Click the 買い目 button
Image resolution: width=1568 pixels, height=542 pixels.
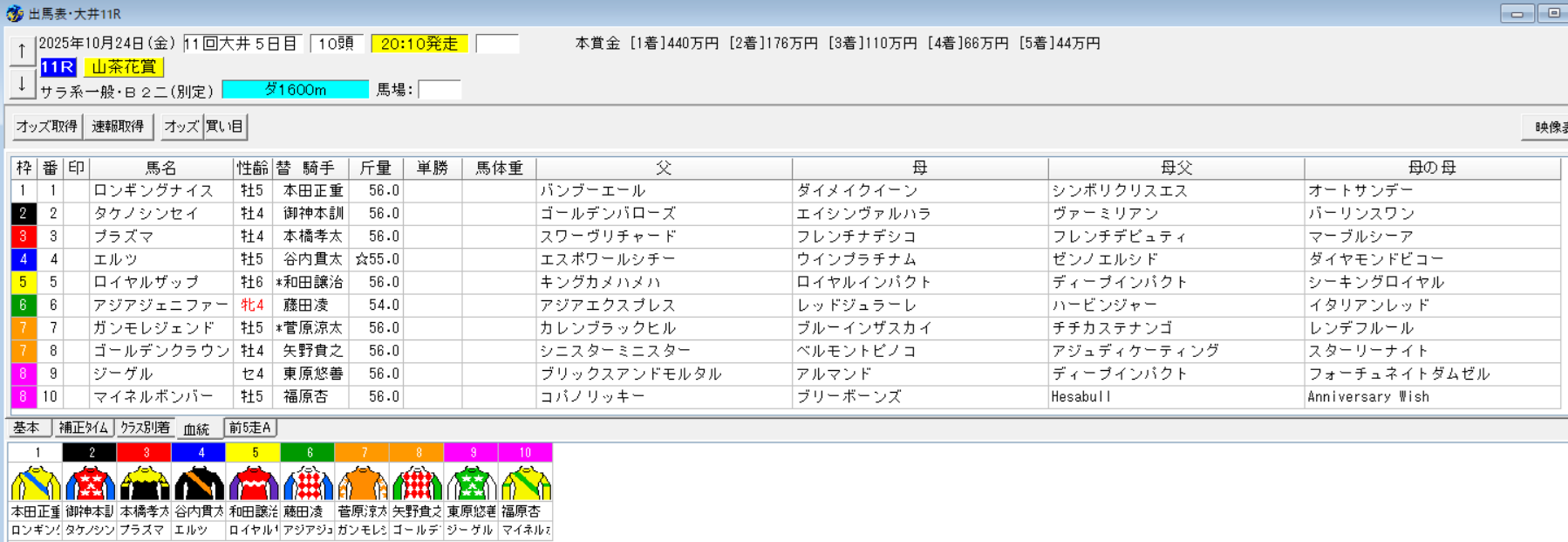click(x=225, y=127)
